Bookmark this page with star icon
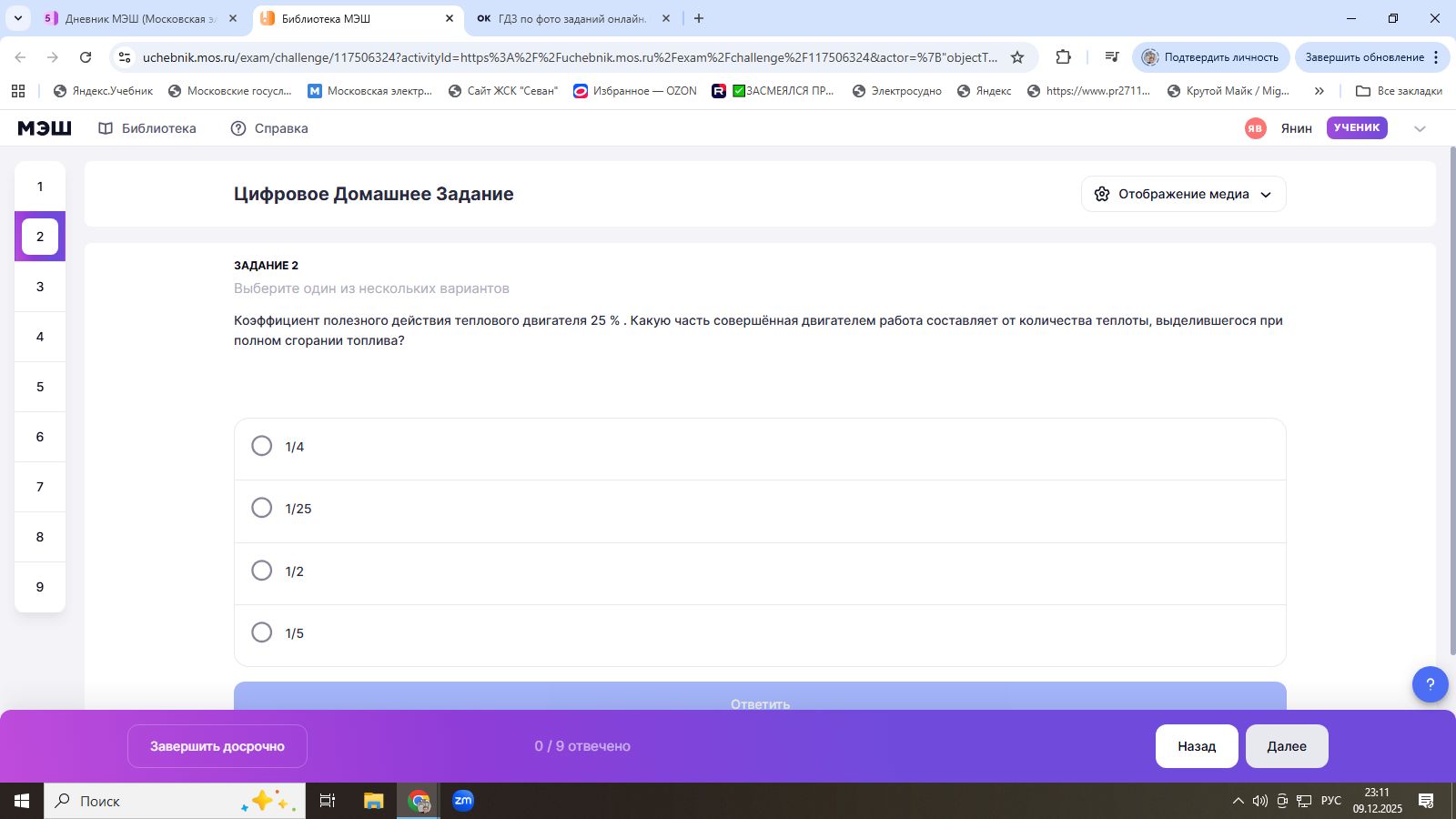The width and height of the screenshot is (1456, 819). click(1017, 57)
